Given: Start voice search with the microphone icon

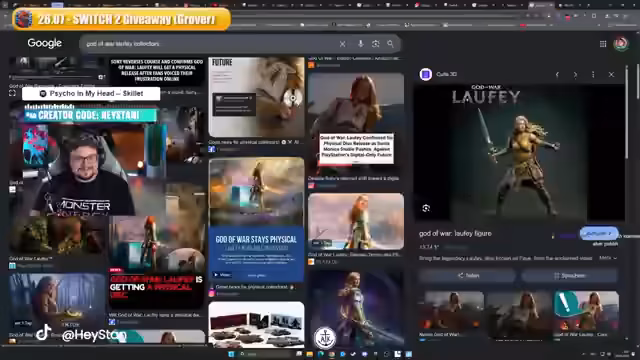Looking at the screenshot, I should (360, 44).
